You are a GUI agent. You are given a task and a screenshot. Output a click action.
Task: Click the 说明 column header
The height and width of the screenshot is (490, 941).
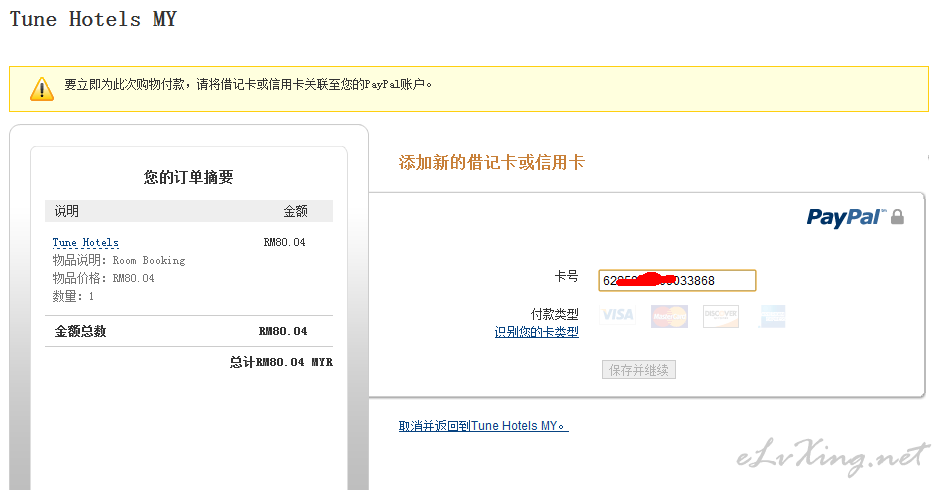67,211
